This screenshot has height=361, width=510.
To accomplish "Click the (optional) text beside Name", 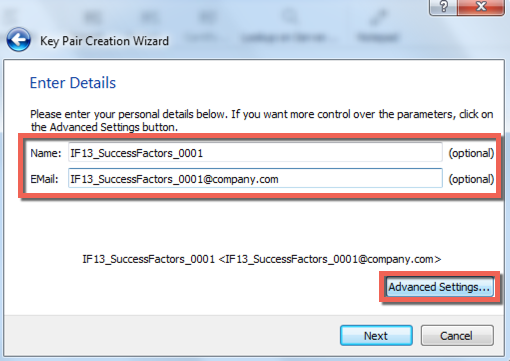I will (x=471, y=153).
